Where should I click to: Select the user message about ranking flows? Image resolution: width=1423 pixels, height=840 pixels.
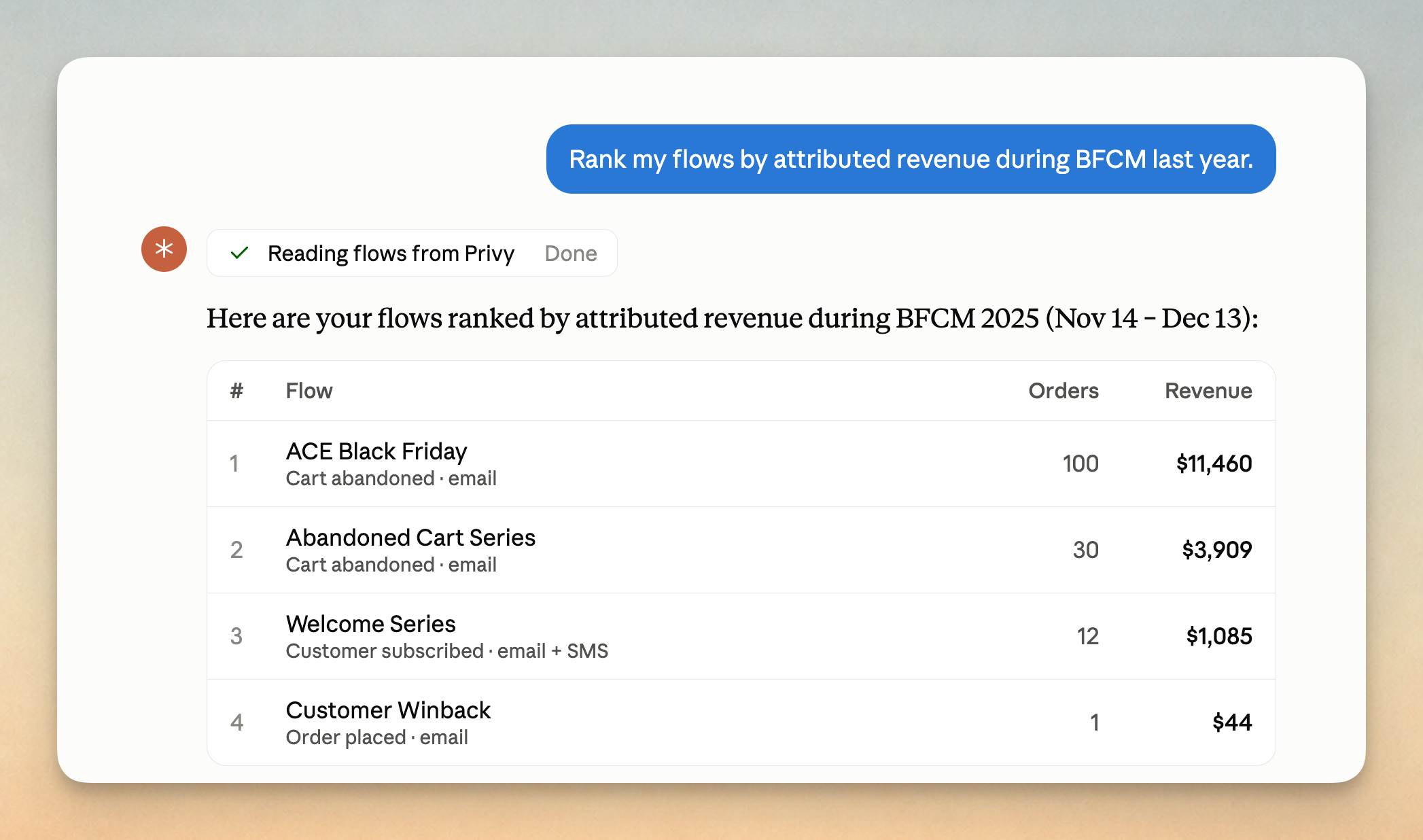(911, 159)
